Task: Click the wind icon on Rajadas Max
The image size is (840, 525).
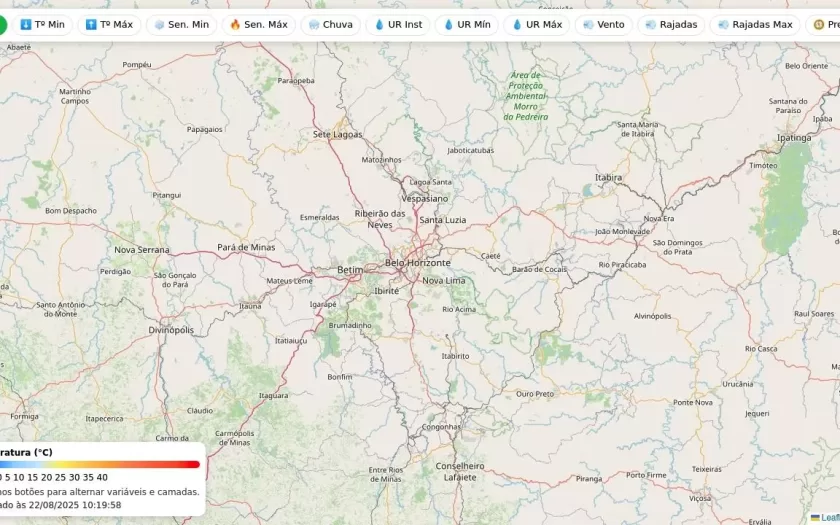Action: click(723, 25)
